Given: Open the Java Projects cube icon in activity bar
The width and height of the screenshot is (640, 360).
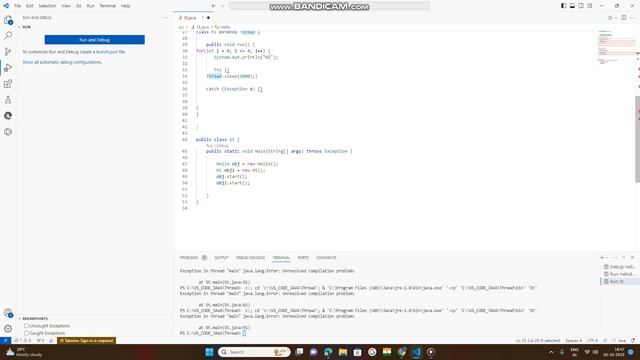Looking at the screenshot, I should pos(8,132).
